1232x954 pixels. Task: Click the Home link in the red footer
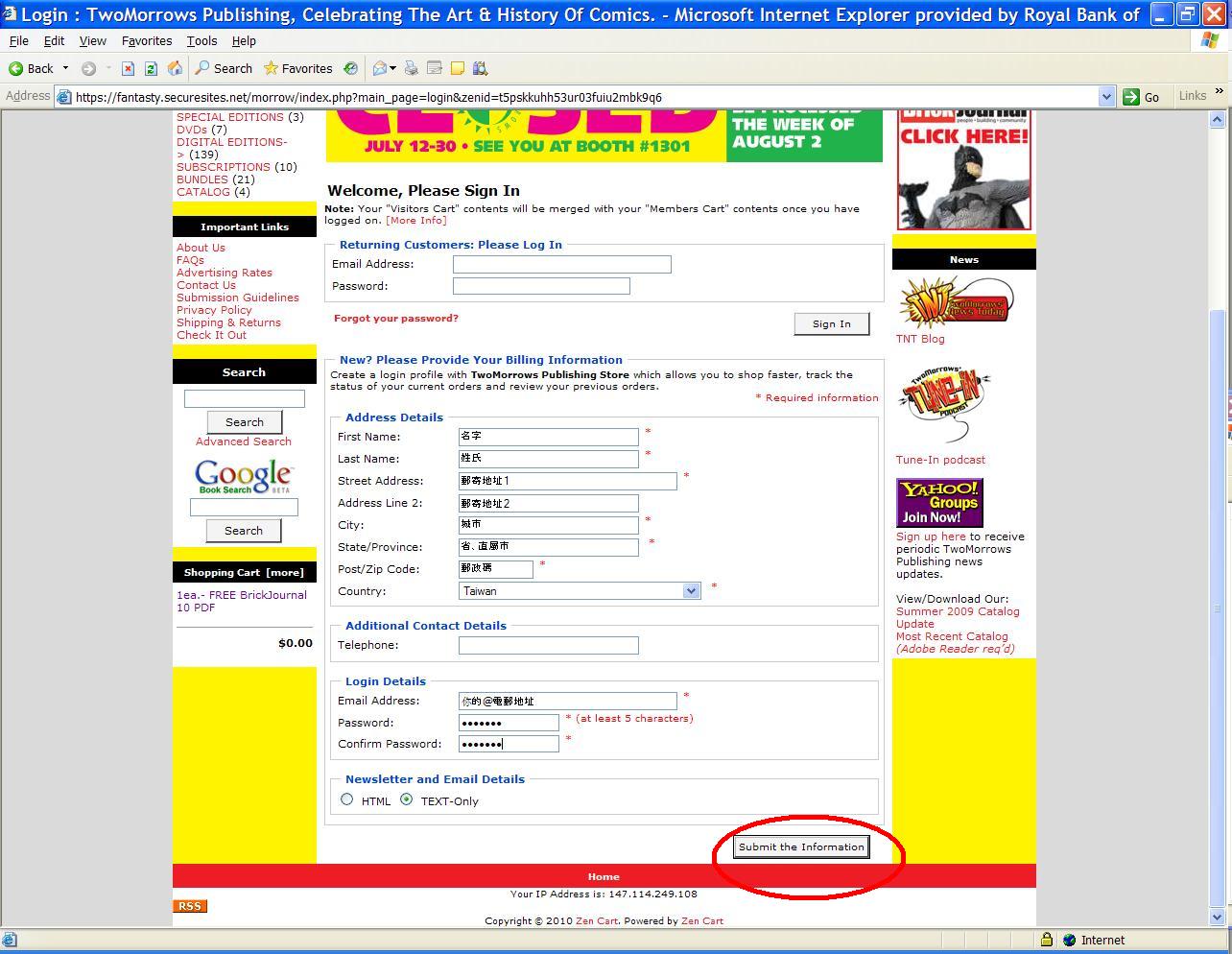coord(604,876)
